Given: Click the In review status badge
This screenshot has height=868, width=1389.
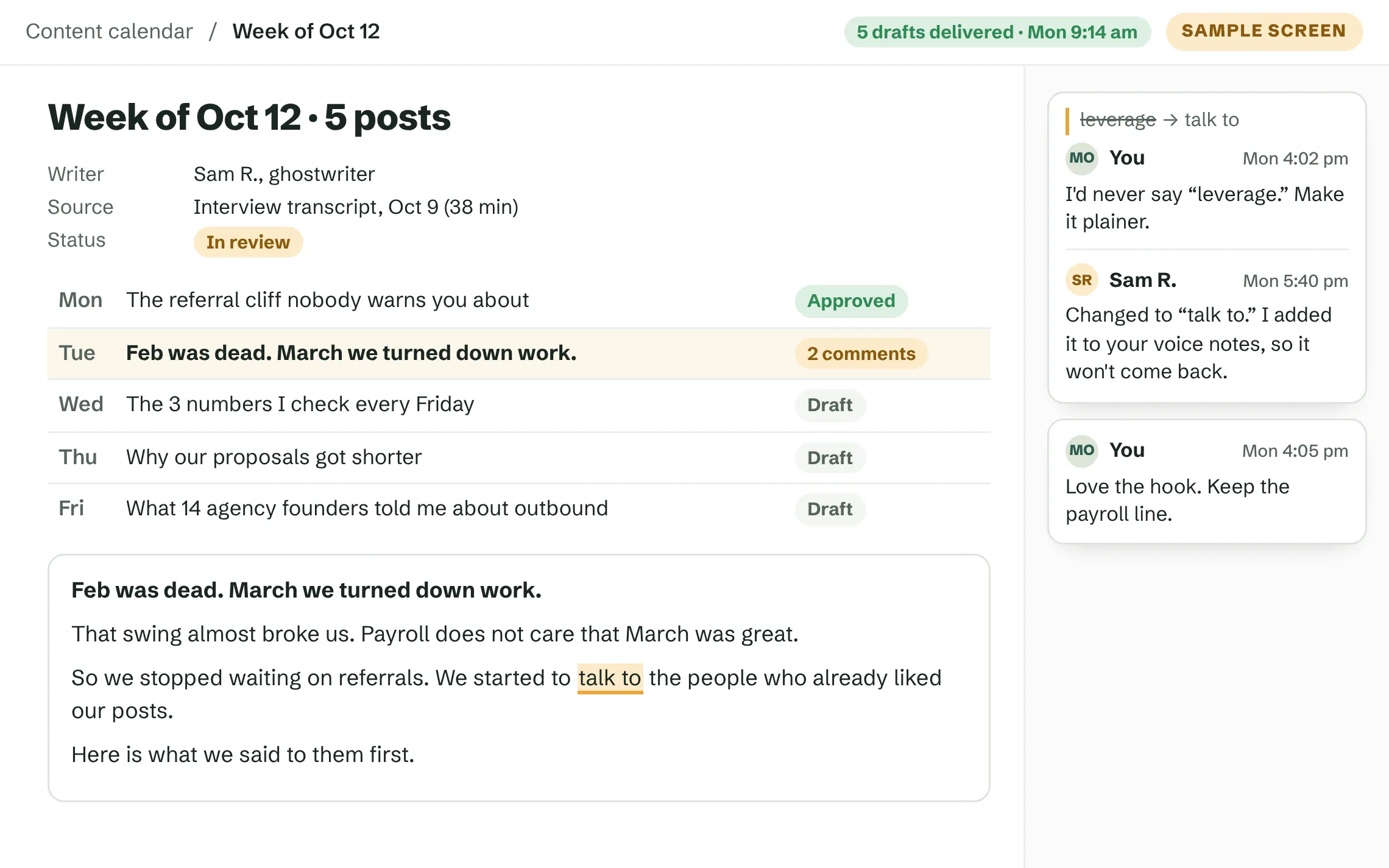Looking at the screenshot, I should [x=248, y=242].
